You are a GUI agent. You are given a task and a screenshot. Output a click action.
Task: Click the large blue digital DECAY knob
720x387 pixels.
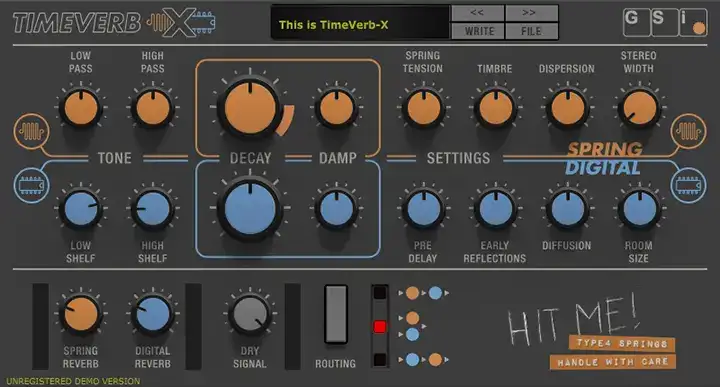[x=250, y=209]
